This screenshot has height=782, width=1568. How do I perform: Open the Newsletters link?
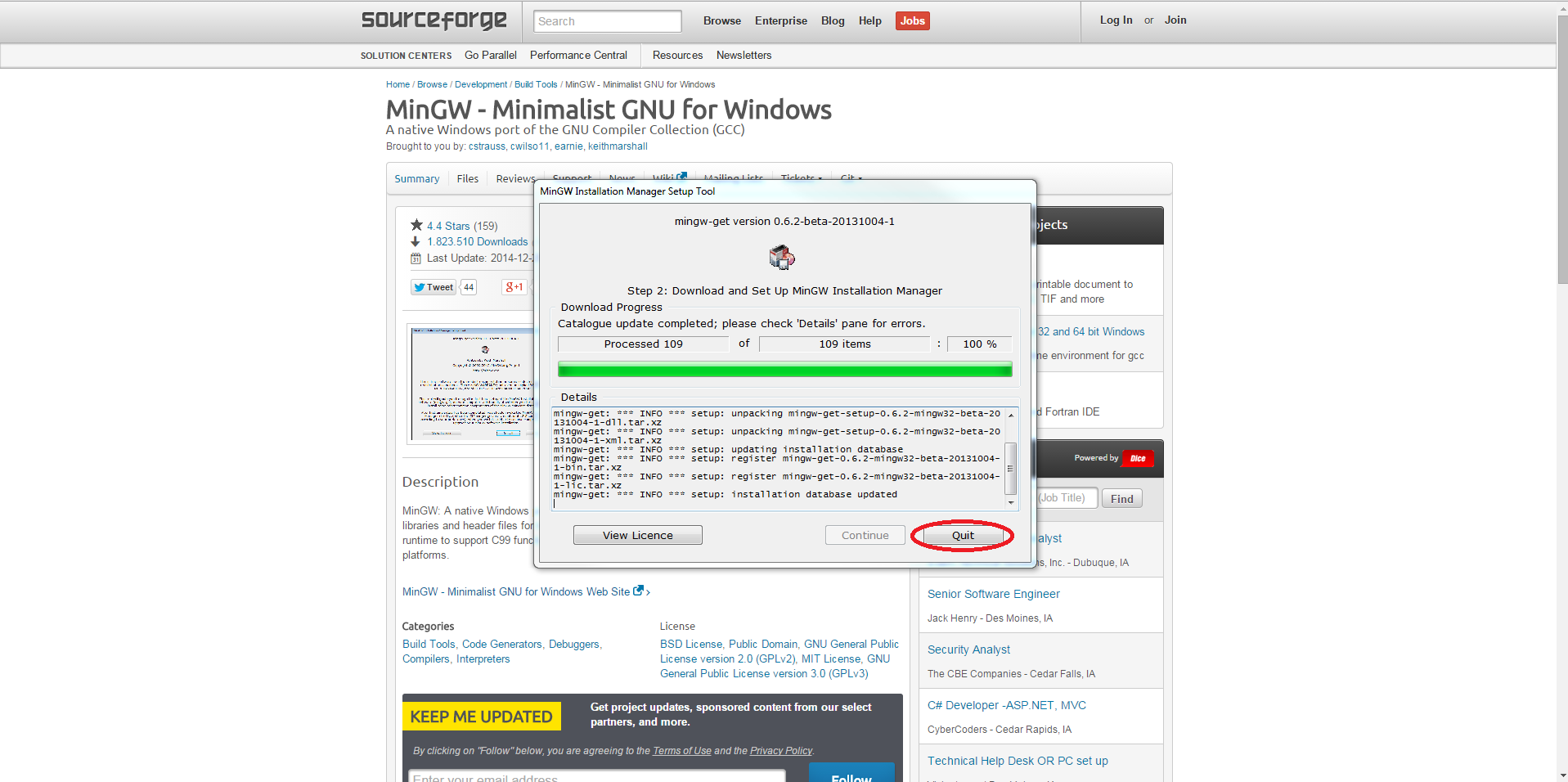click(744, 55)
